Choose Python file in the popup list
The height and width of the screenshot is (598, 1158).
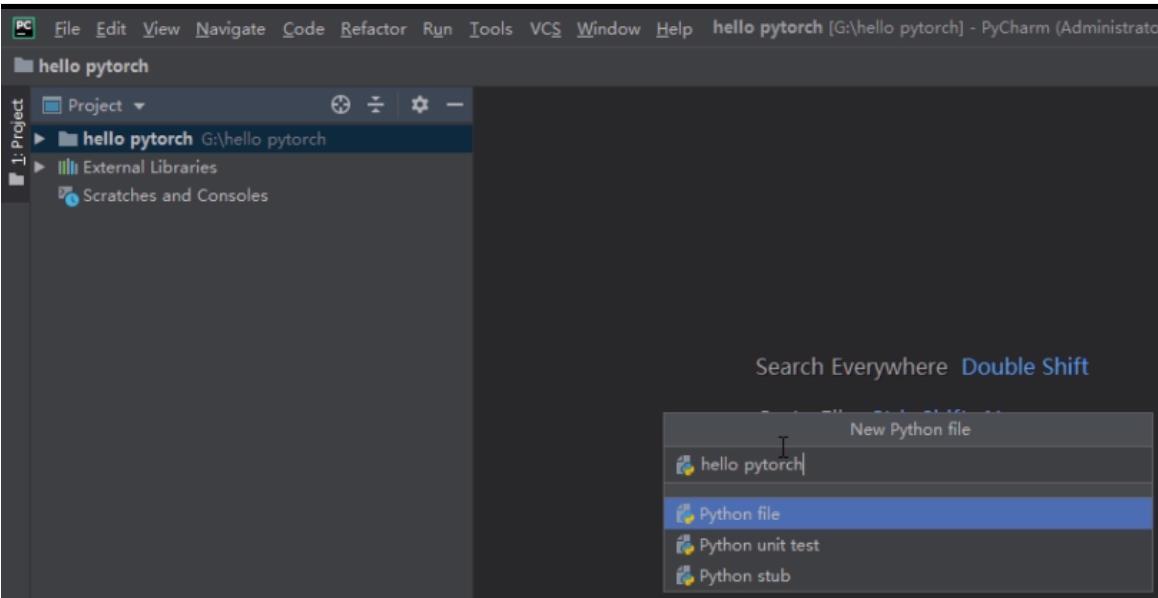[908, 514]
